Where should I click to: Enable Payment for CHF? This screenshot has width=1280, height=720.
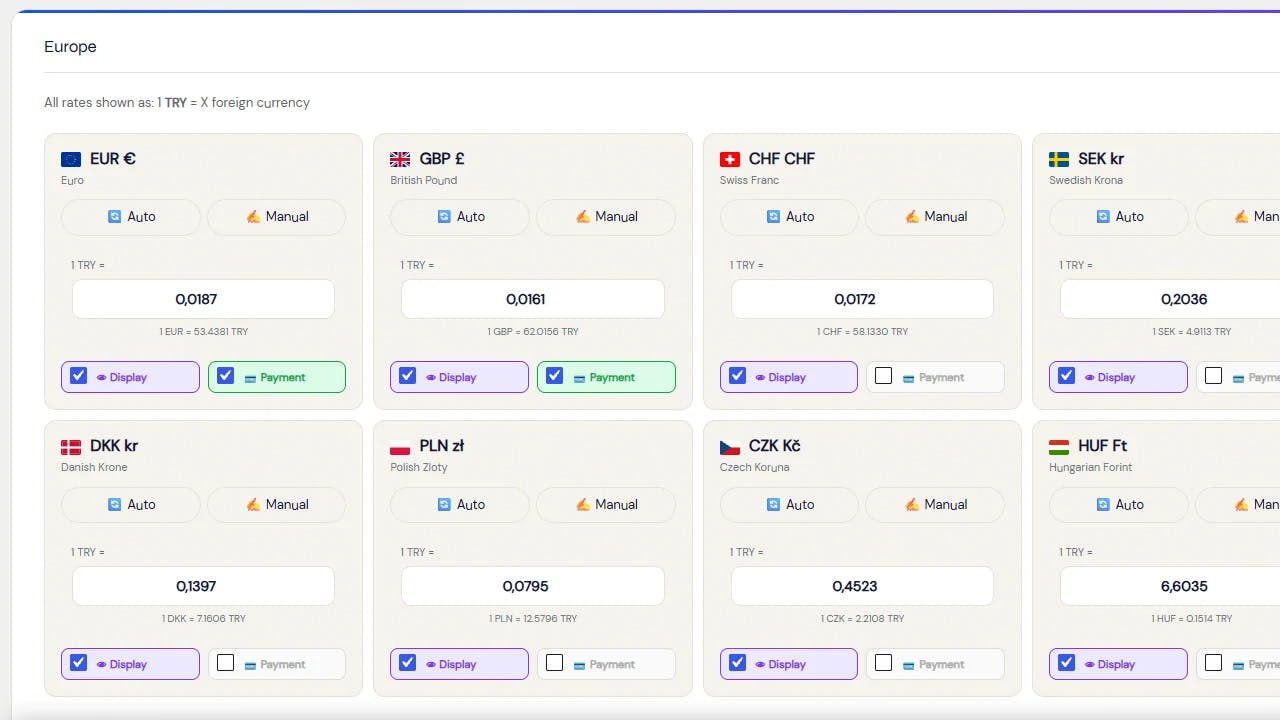pyautogui.click(x=883, y=376)
